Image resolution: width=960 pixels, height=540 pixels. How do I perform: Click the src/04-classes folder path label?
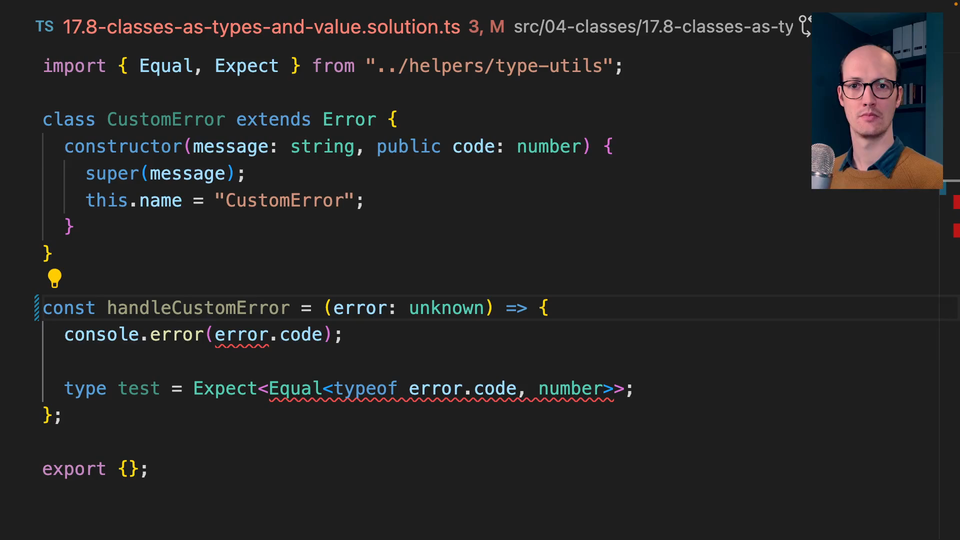point(652,27)
